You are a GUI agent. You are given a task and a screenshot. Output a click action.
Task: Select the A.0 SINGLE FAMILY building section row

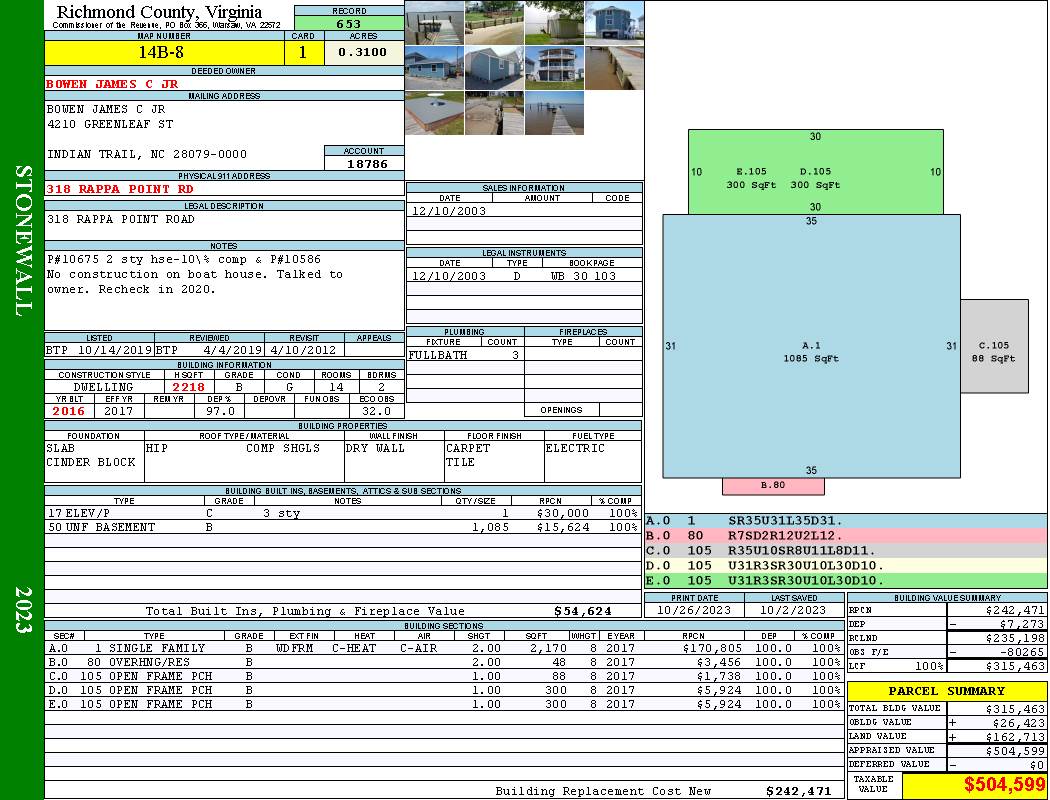pyautogui.click(x=443, y=648)
